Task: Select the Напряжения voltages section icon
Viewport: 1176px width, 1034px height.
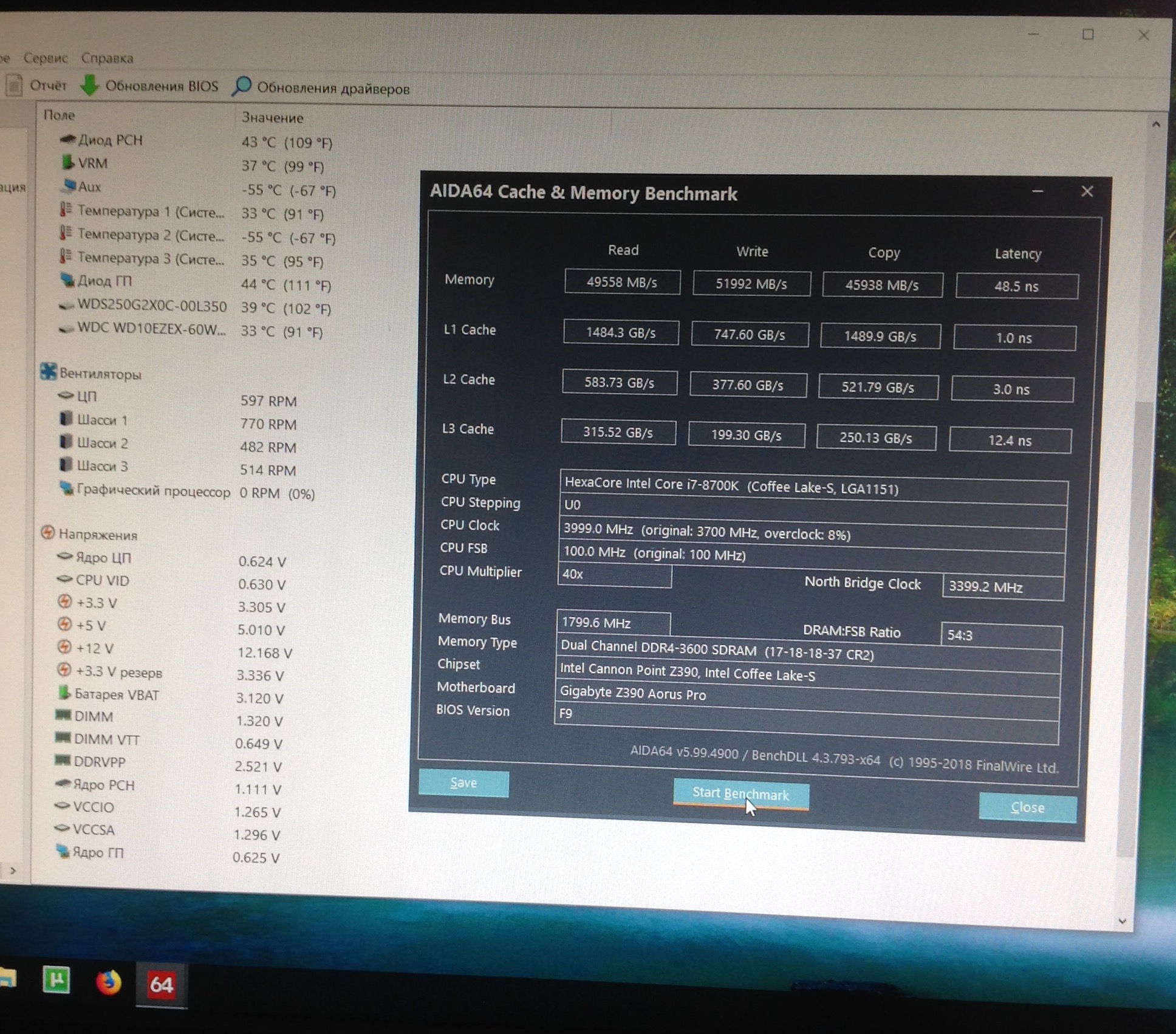Action: pos(47,533)
